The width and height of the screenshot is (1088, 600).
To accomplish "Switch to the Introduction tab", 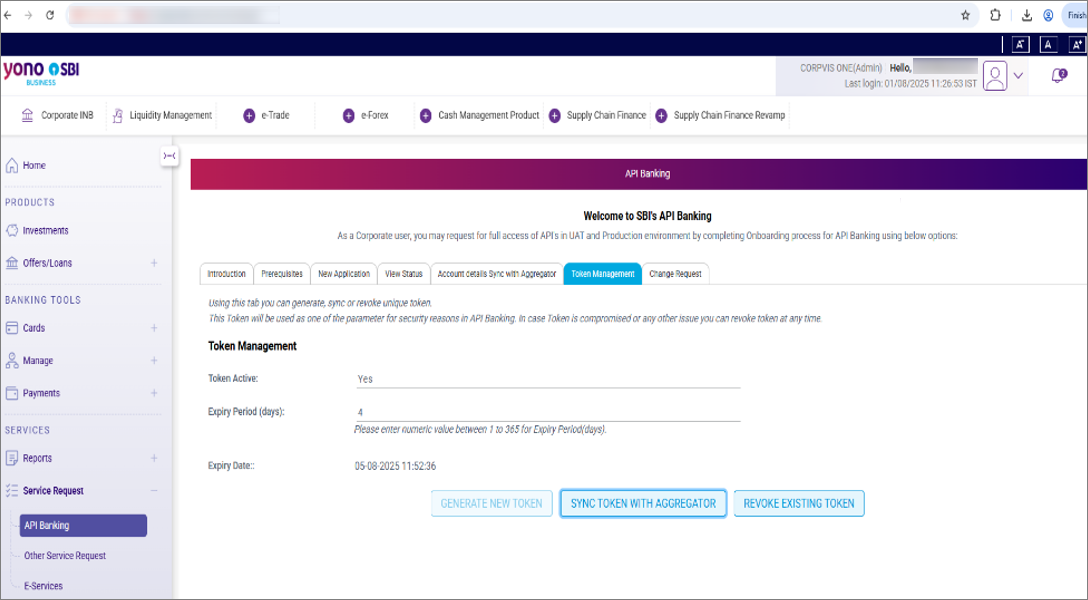I will point(226,274).
